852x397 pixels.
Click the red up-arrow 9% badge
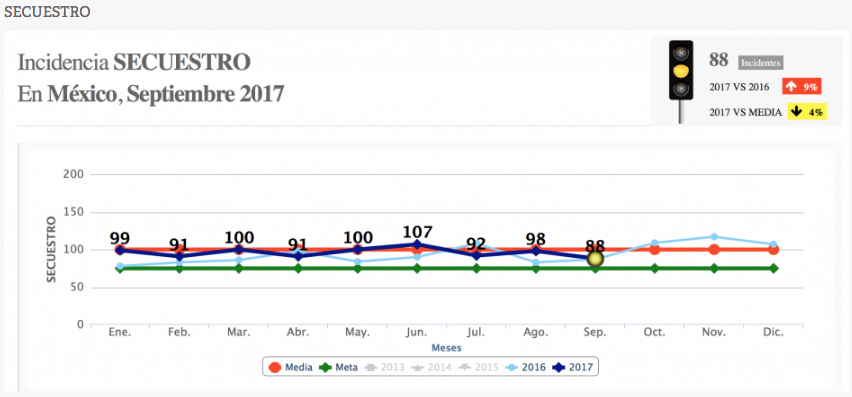tap(801, 87)
